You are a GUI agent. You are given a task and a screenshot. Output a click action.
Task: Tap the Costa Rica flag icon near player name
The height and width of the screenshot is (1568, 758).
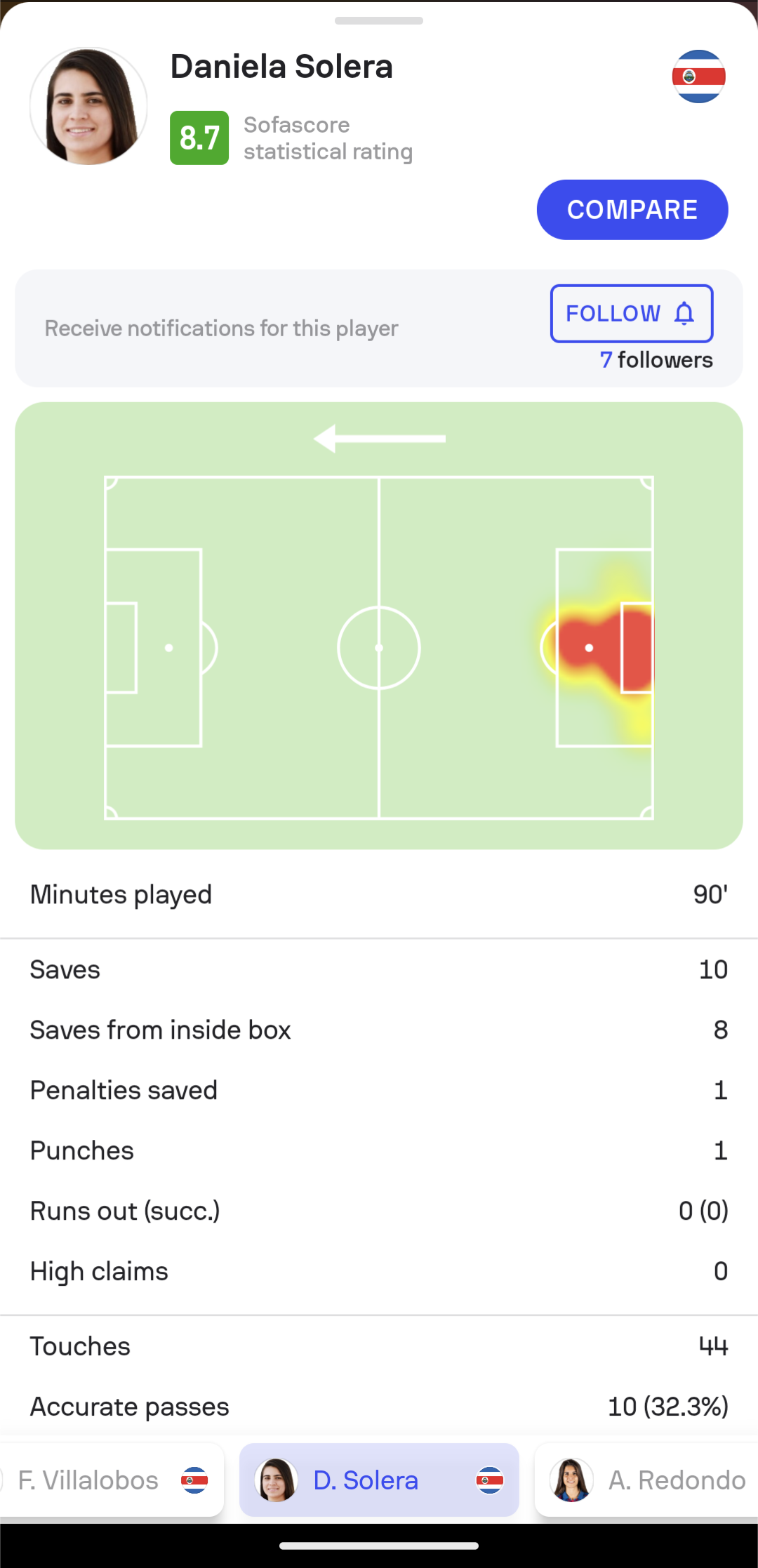[x=698, y=77]
